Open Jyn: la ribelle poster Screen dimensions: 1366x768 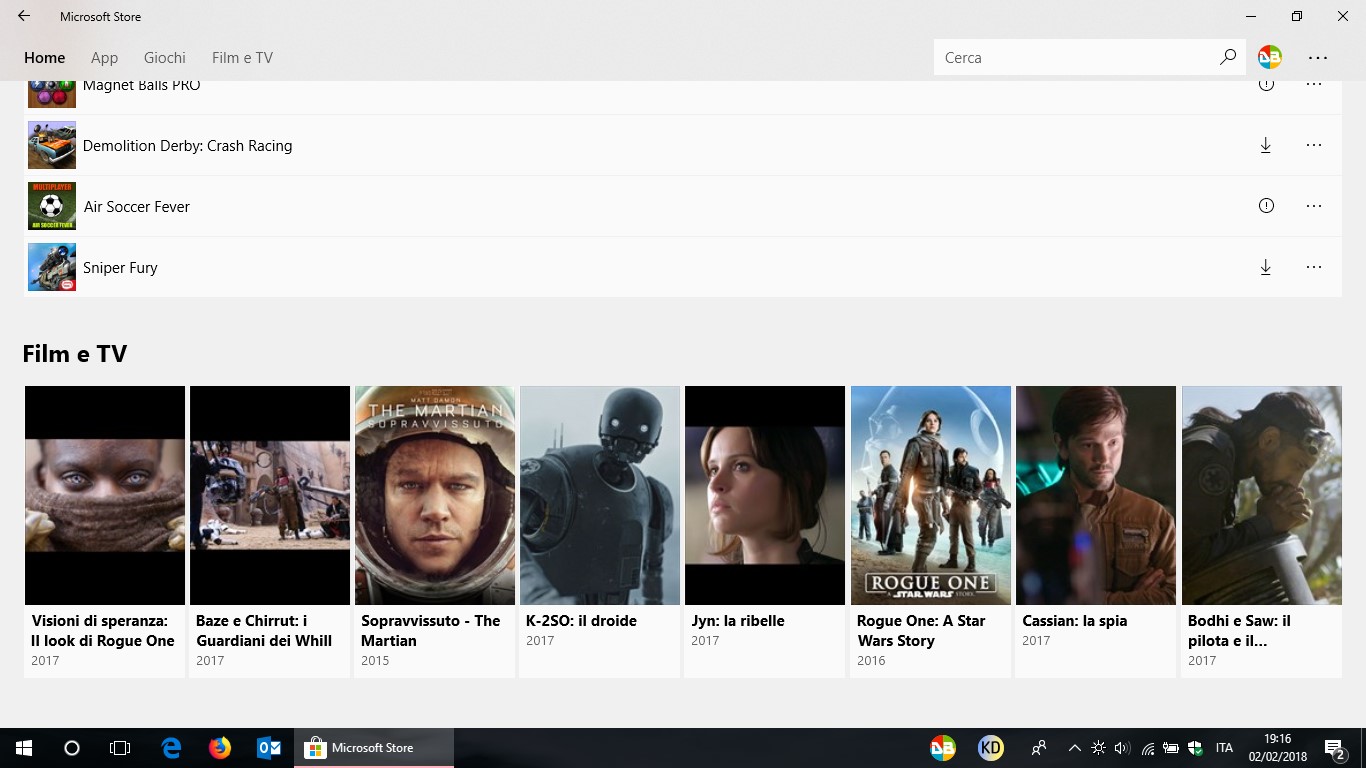765,495
